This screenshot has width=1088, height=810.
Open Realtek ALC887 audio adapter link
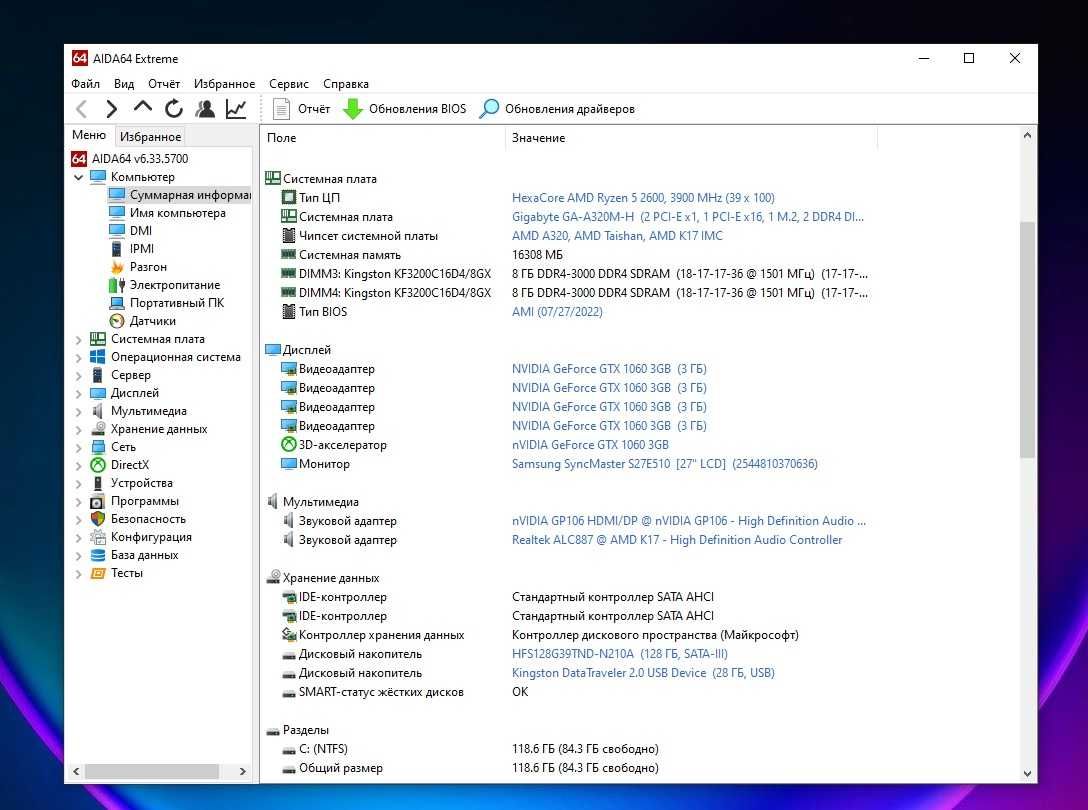[x=677, y=539]
